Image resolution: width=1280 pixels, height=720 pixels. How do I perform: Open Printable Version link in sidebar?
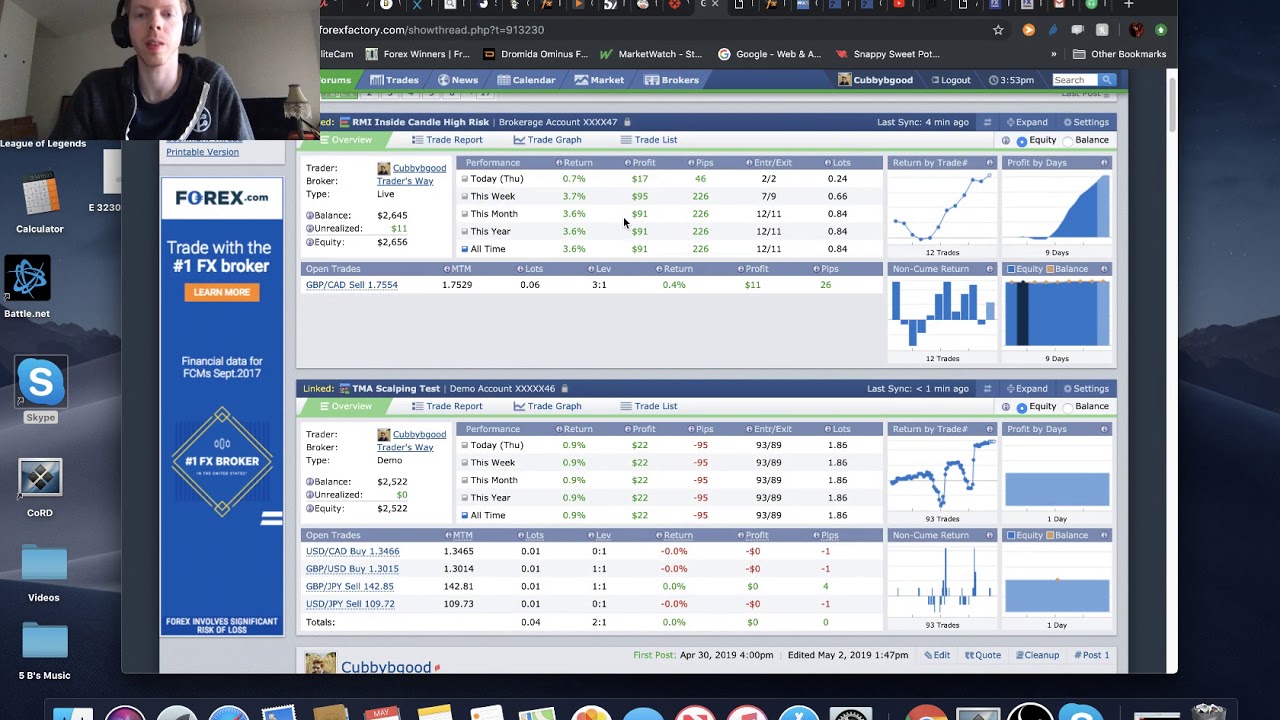tap(202, 152)
